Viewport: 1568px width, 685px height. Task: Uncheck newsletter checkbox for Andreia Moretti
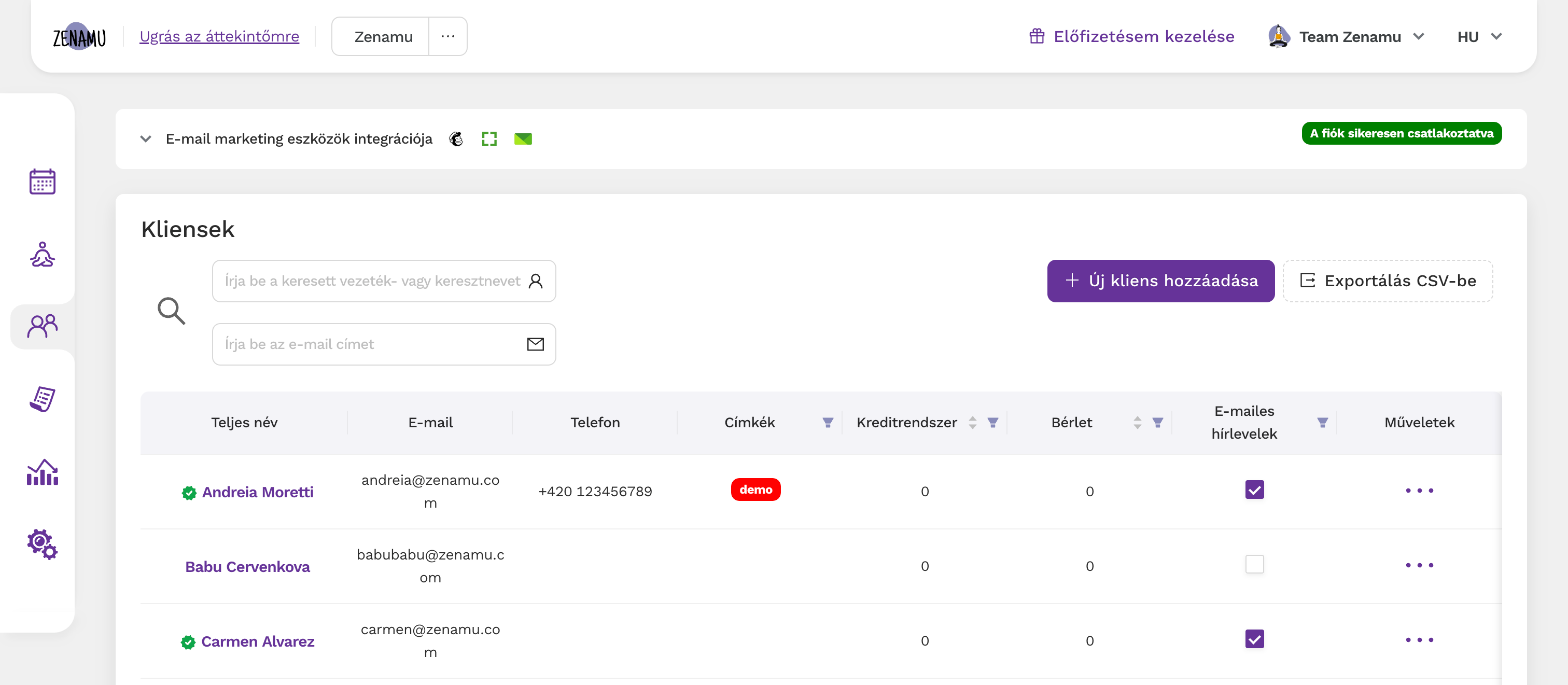1254,490
